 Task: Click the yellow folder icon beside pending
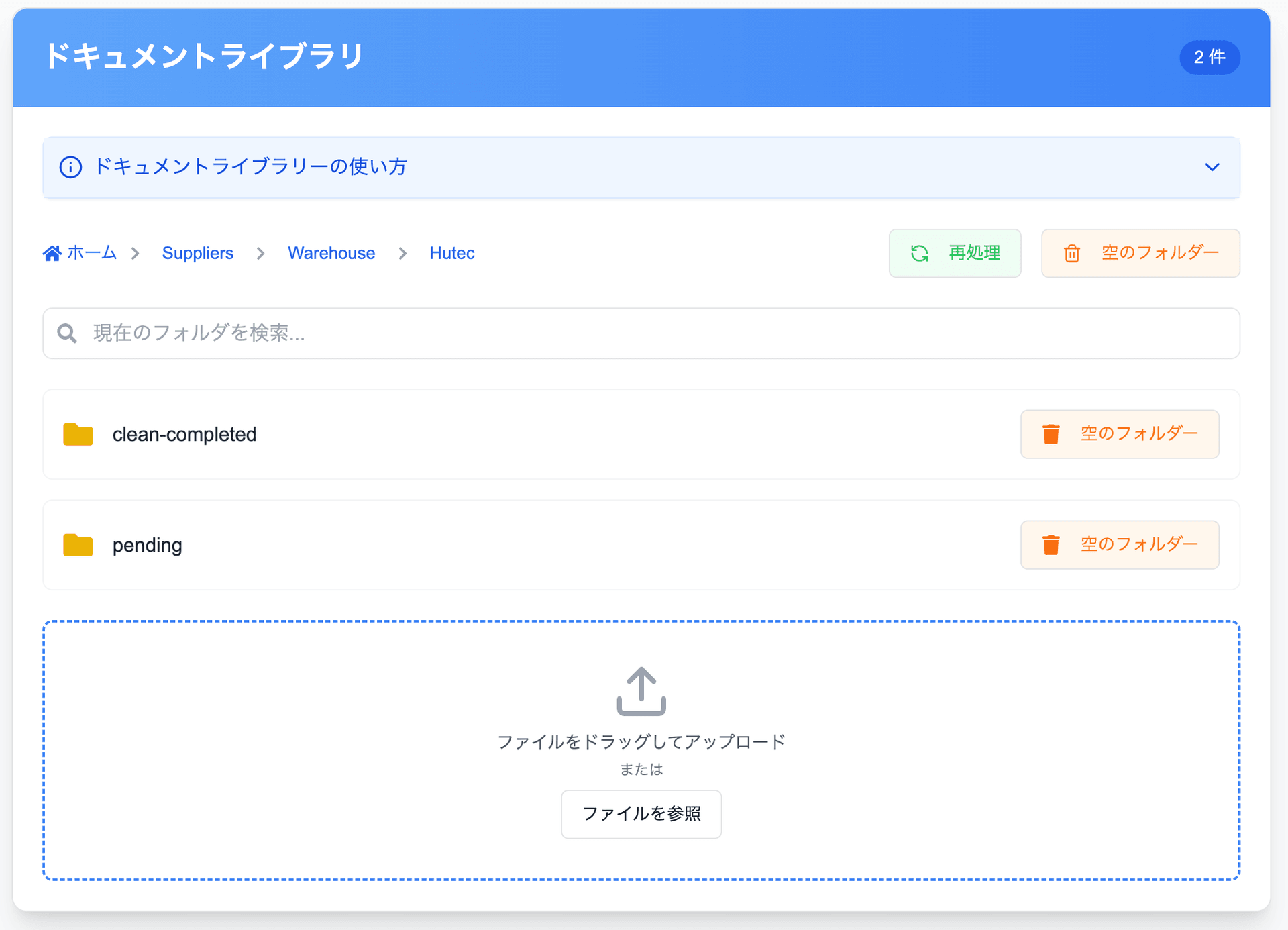pos(78,545)
